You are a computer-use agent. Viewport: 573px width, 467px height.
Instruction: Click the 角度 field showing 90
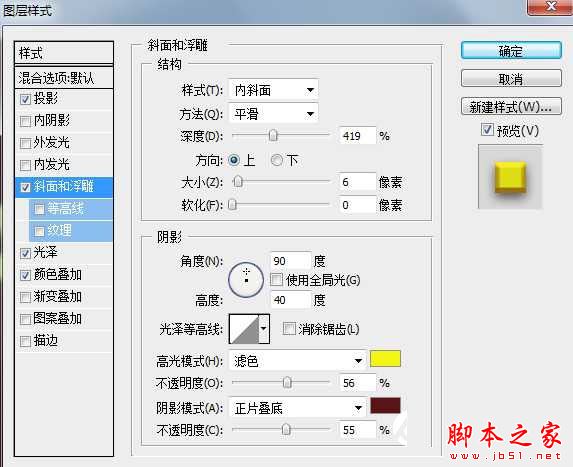tap(290, 261)
